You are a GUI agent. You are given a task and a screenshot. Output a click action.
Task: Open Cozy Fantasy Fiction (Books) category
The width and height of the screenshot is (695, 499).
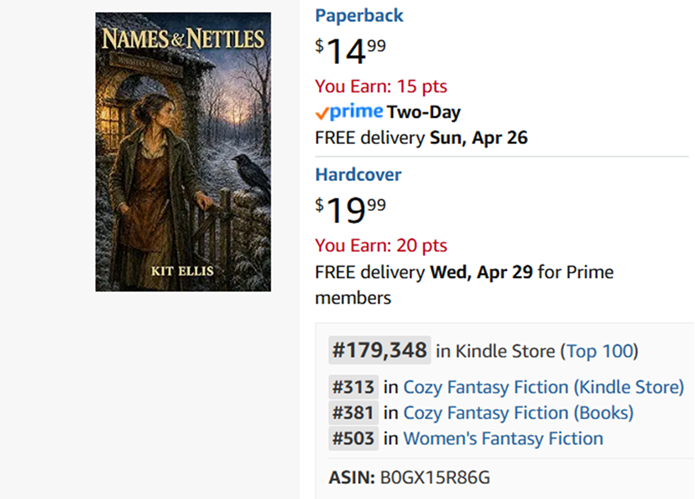518,412
